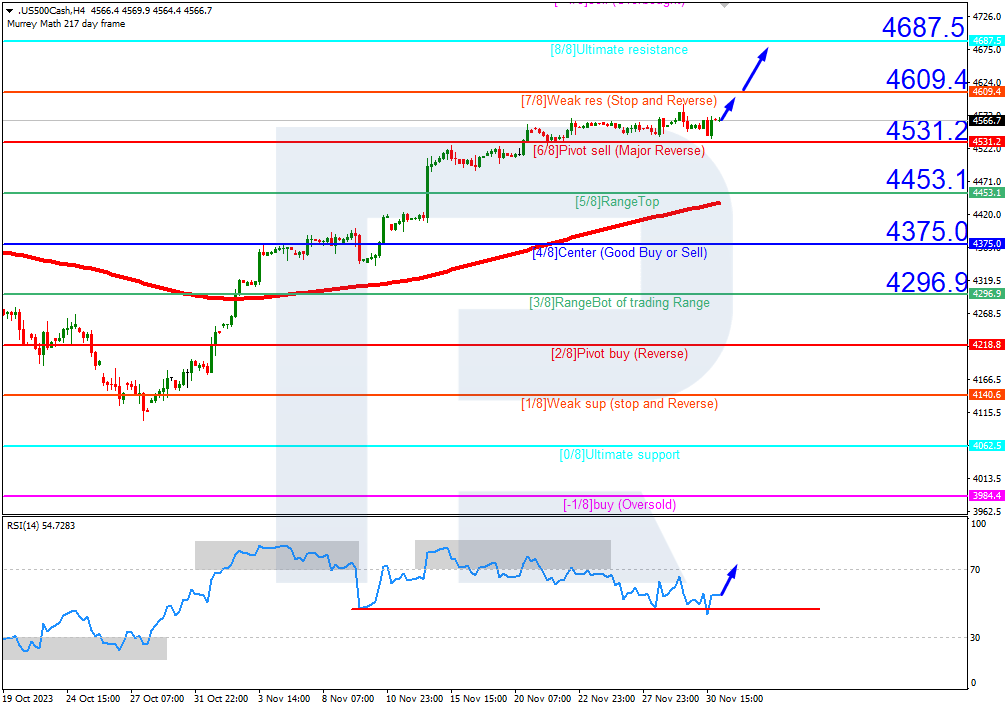Screen dimensions: 1008x710
Task: Click the 4375.0 blue price tag
Action: click(986, 244)
